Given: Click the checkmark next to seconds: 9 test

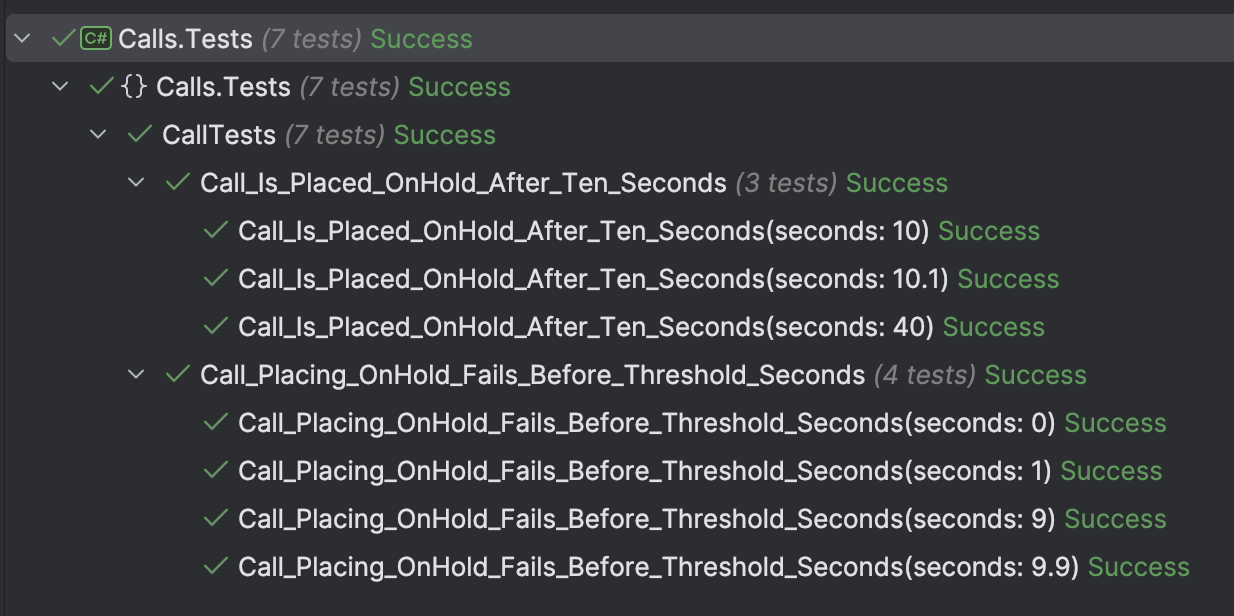Looking at the screenshot, I should coord(214,519).
